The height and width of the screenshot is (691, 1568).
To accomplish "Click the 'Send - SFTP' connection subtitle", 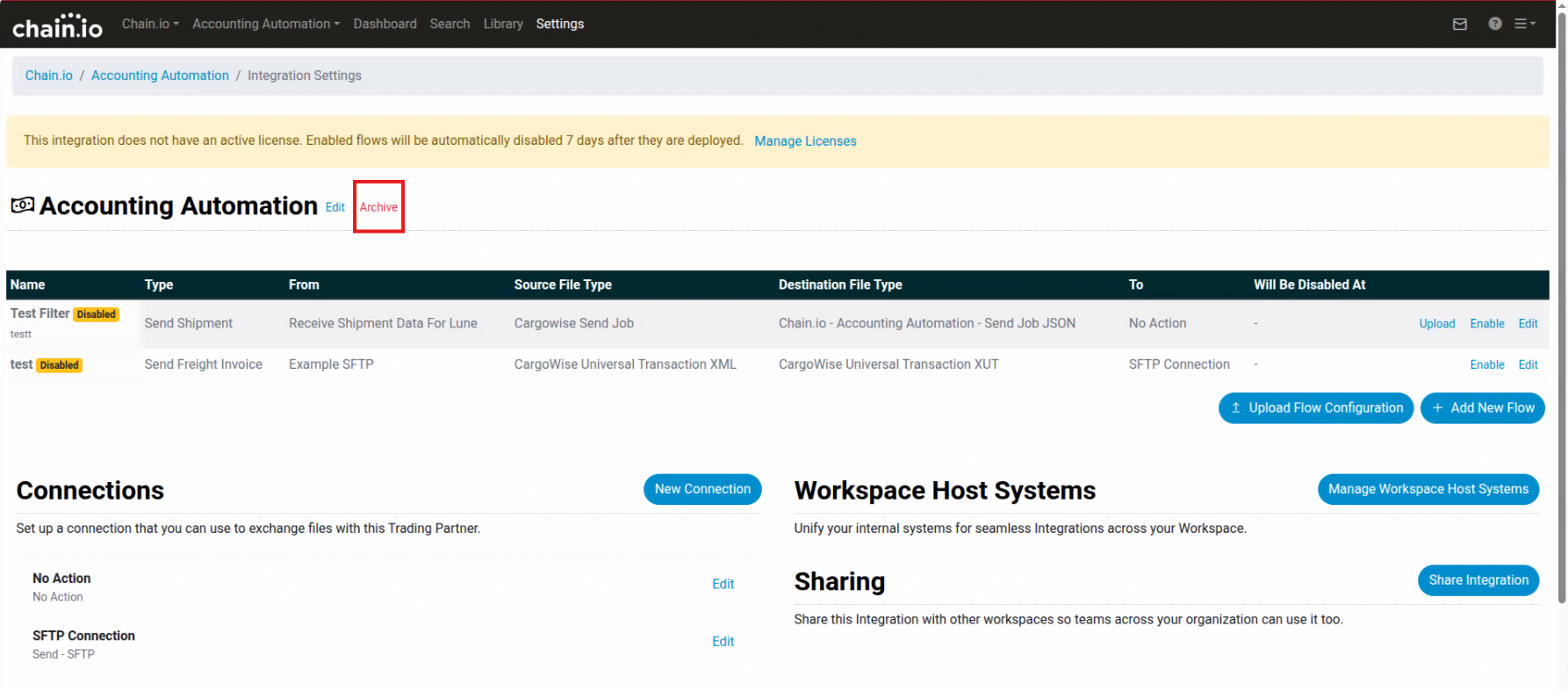I will coord(63,654).
